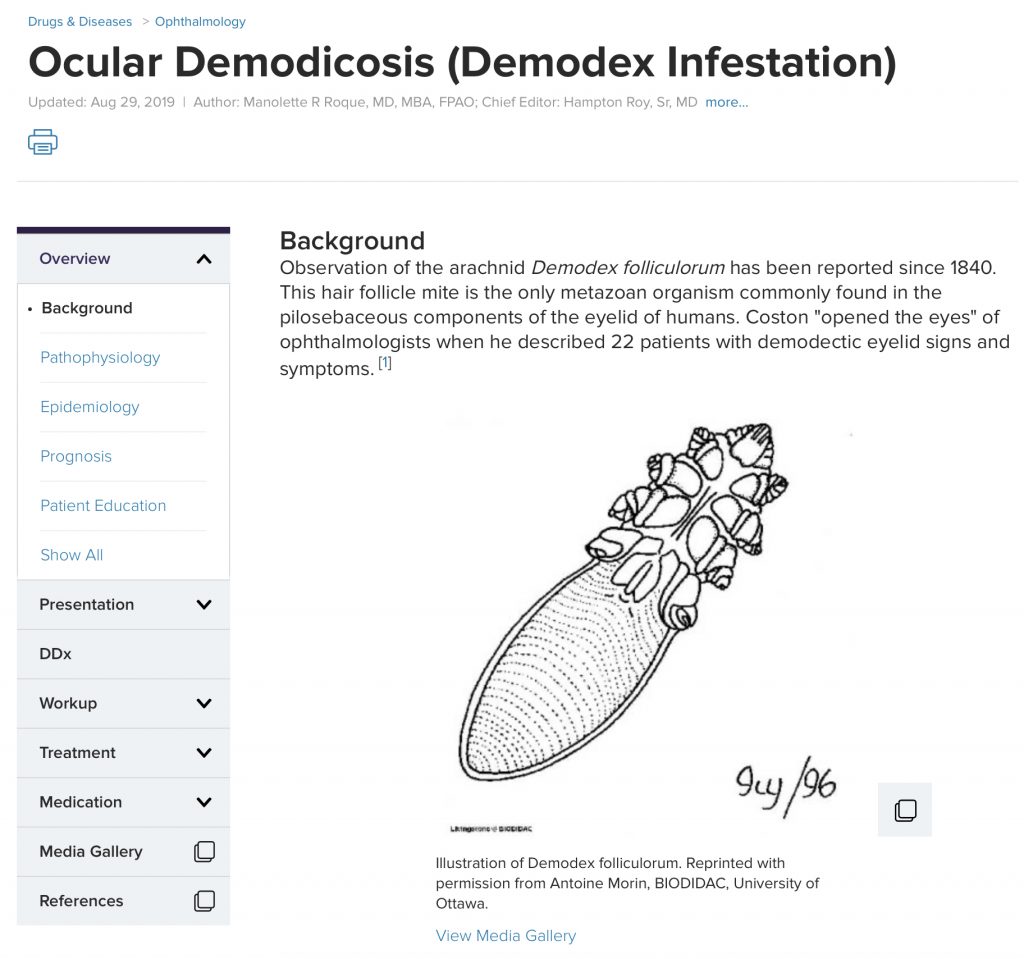This screenshot has width=1024, height=959.
Task: Click the print icon below the article title
Action: pyautogui.click(x=43, y=141)
